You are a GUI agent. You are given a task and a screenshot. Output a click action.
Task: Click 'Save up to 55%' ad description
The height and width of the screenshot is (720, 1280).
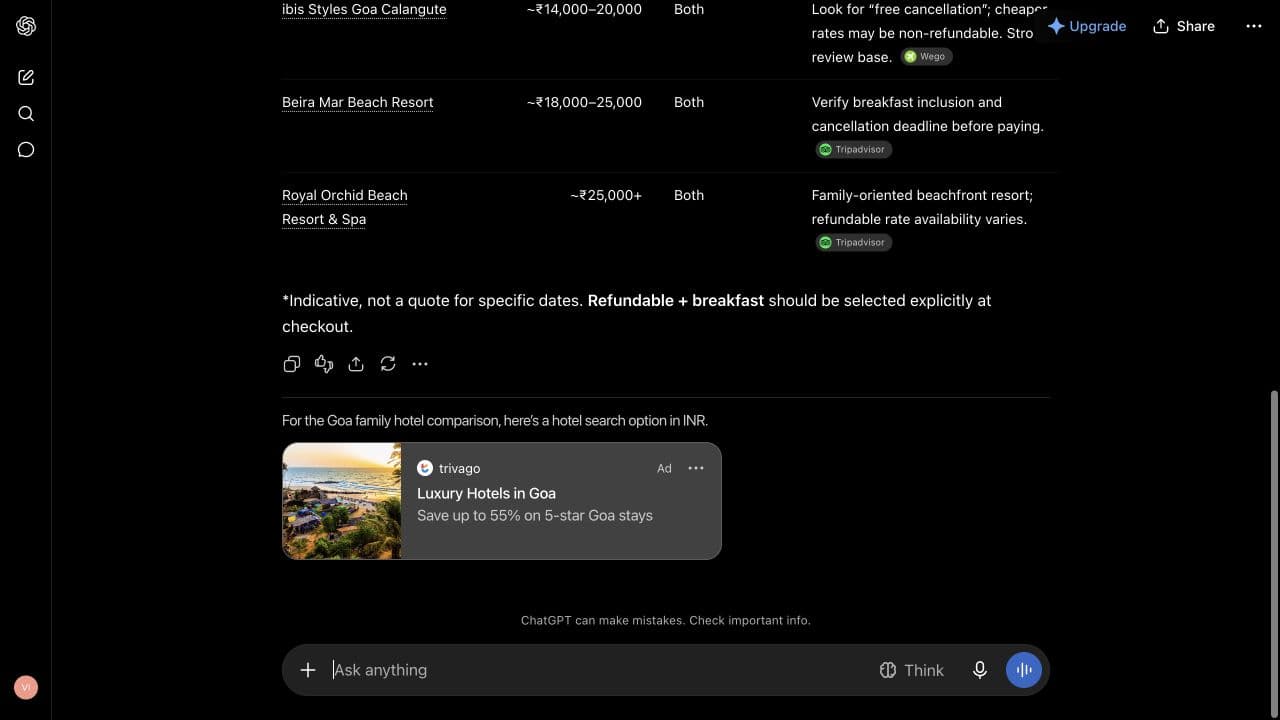[x=535, y=515]
